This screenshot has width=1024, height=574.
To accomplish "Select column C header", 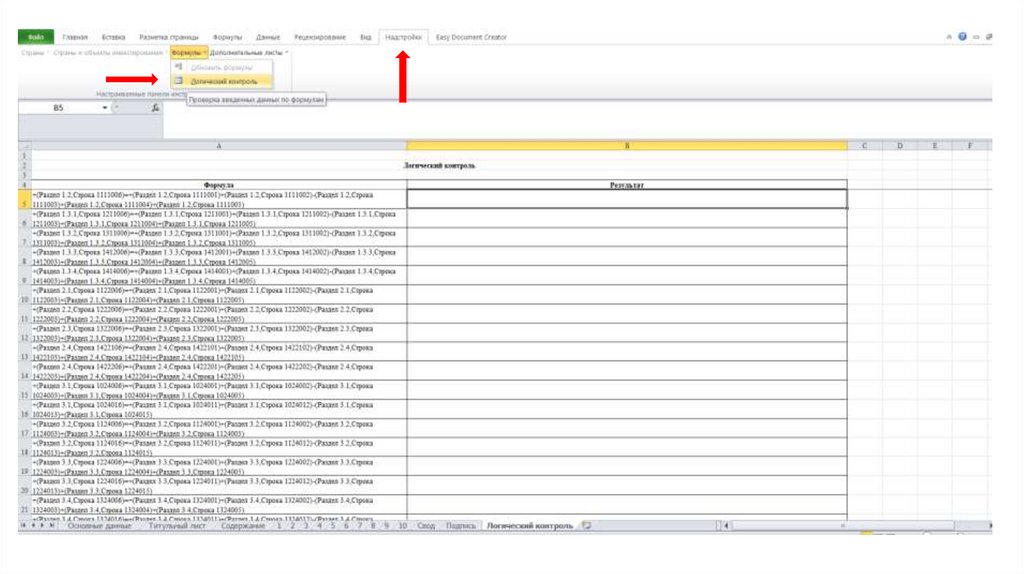I will coord(865,146).
